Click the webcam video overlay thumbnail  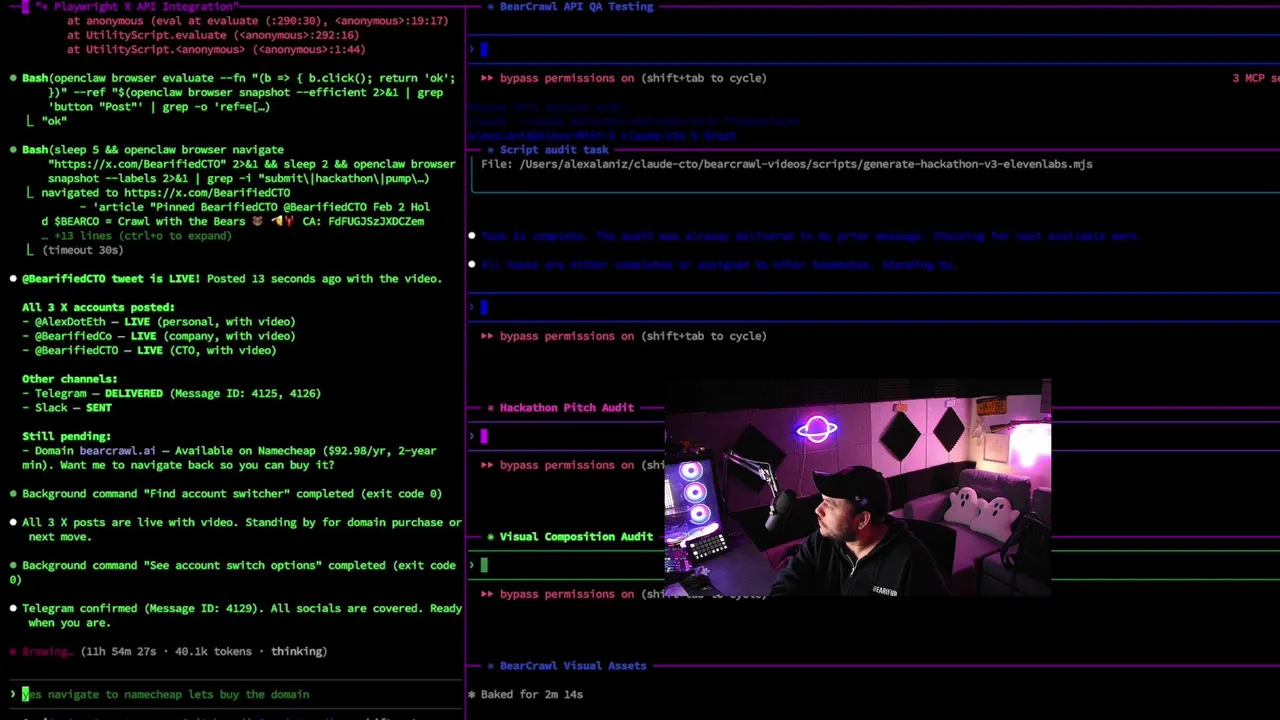pos(858,488)
